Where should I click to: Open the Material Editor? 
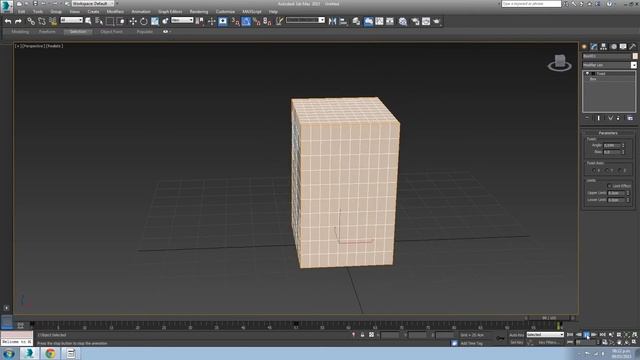click(403, 21)
